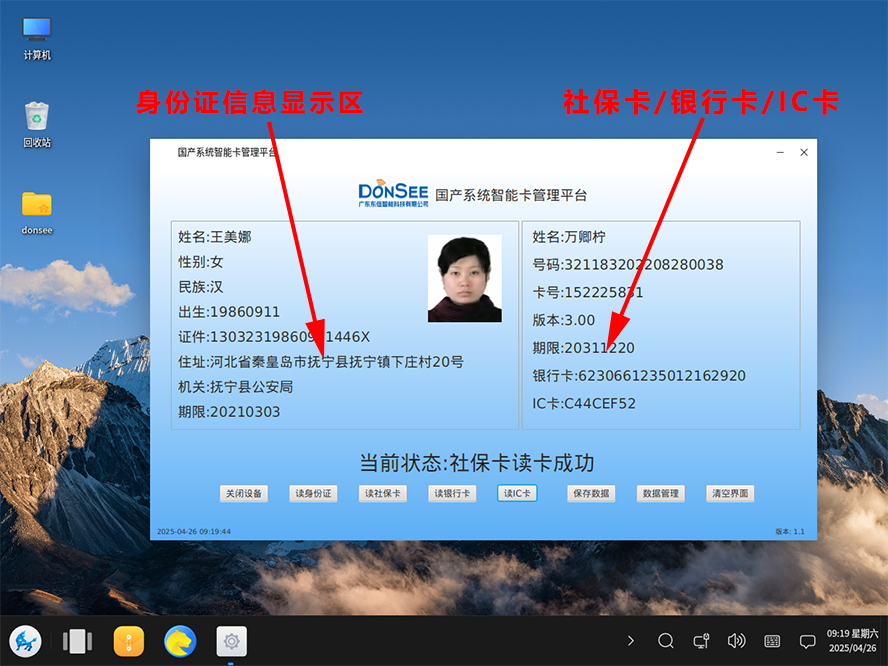Open the on-screen keyboard tray icon

coord(772,641)
